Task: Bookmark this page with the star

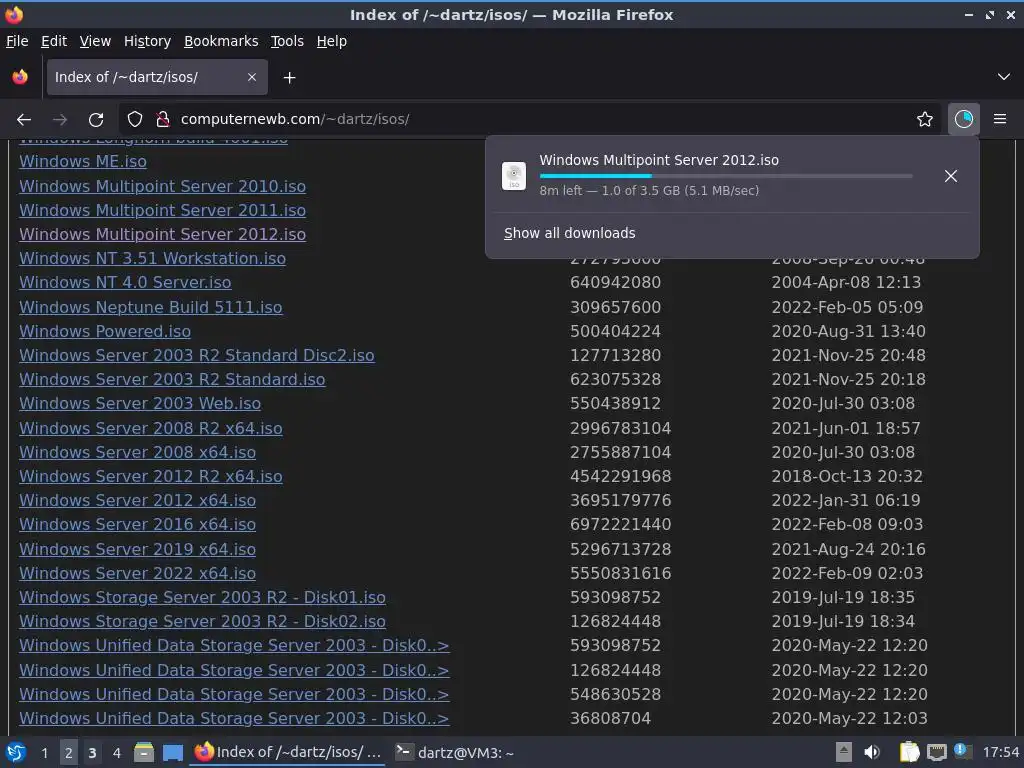Action: pos(925,119)
